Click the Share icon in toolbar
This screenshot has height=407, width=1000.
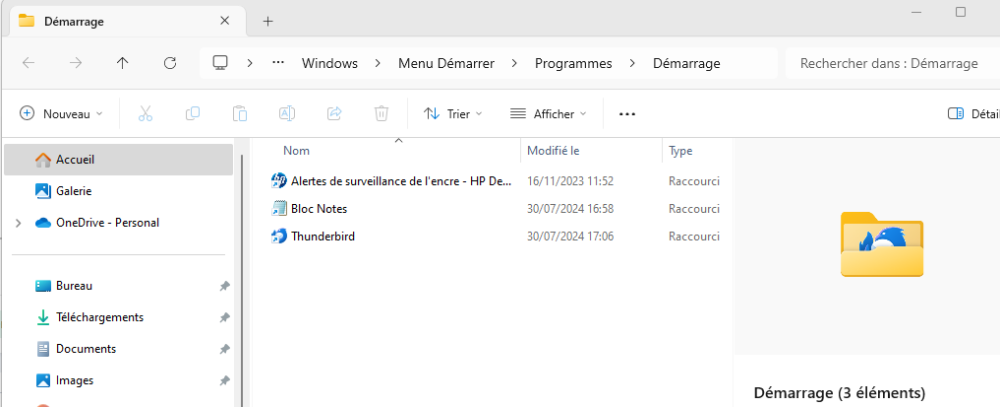coord(335,114)
